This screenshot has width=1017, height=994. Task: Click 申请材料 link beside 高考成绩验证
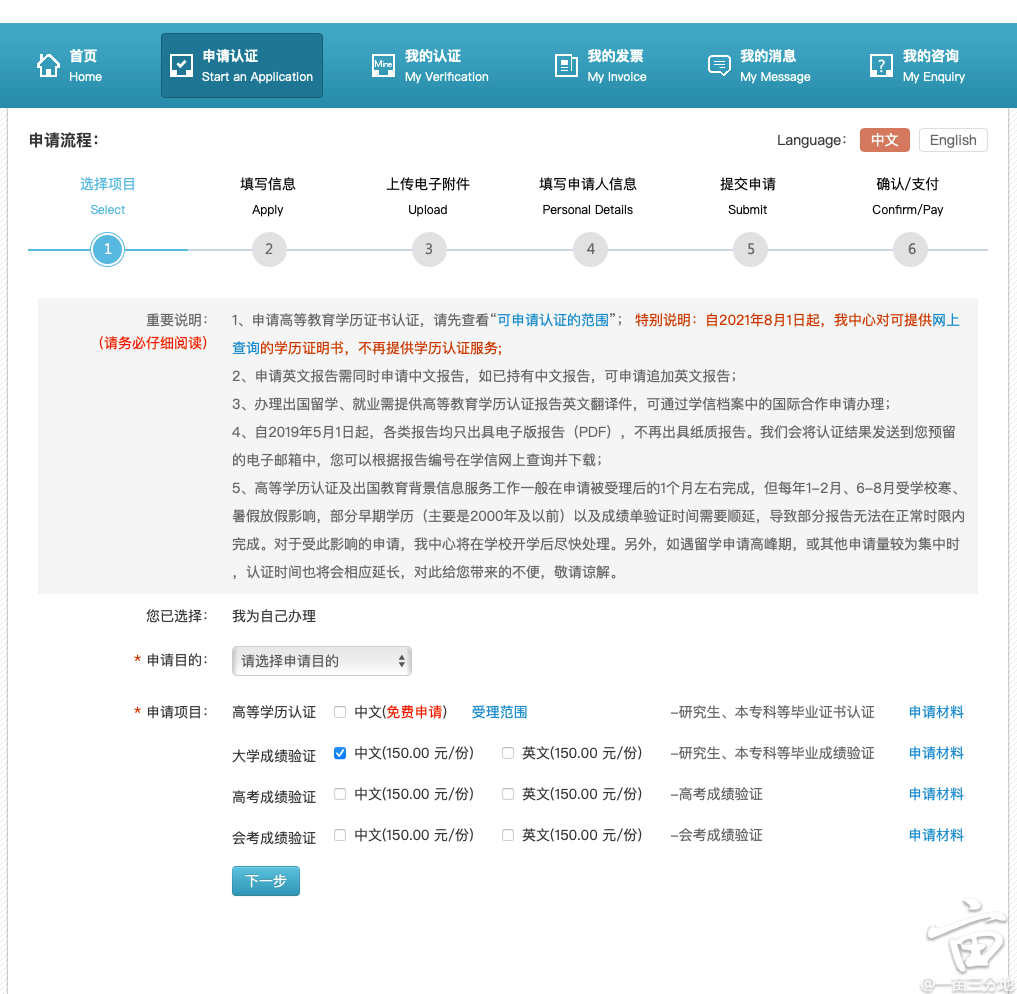tap(936, 794)
